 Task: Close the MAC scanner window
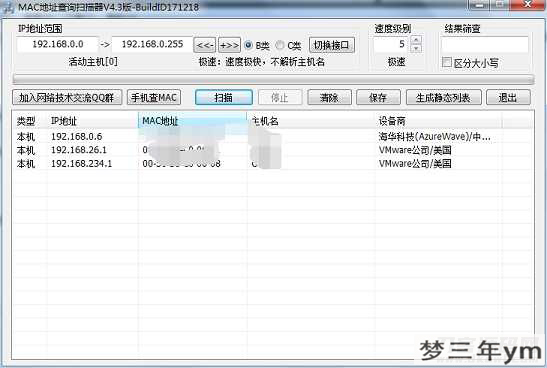click(528, 5)
